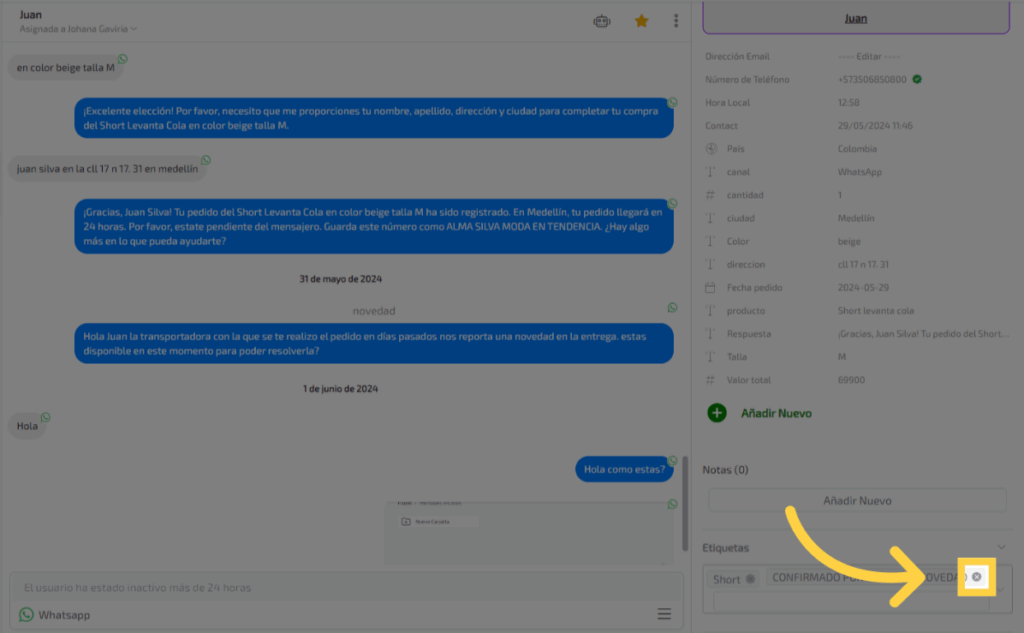Viewport: 1024px width, 633px height.
Task: Click the Fecha pedido calendar icon
Action: tap(711, 287)
